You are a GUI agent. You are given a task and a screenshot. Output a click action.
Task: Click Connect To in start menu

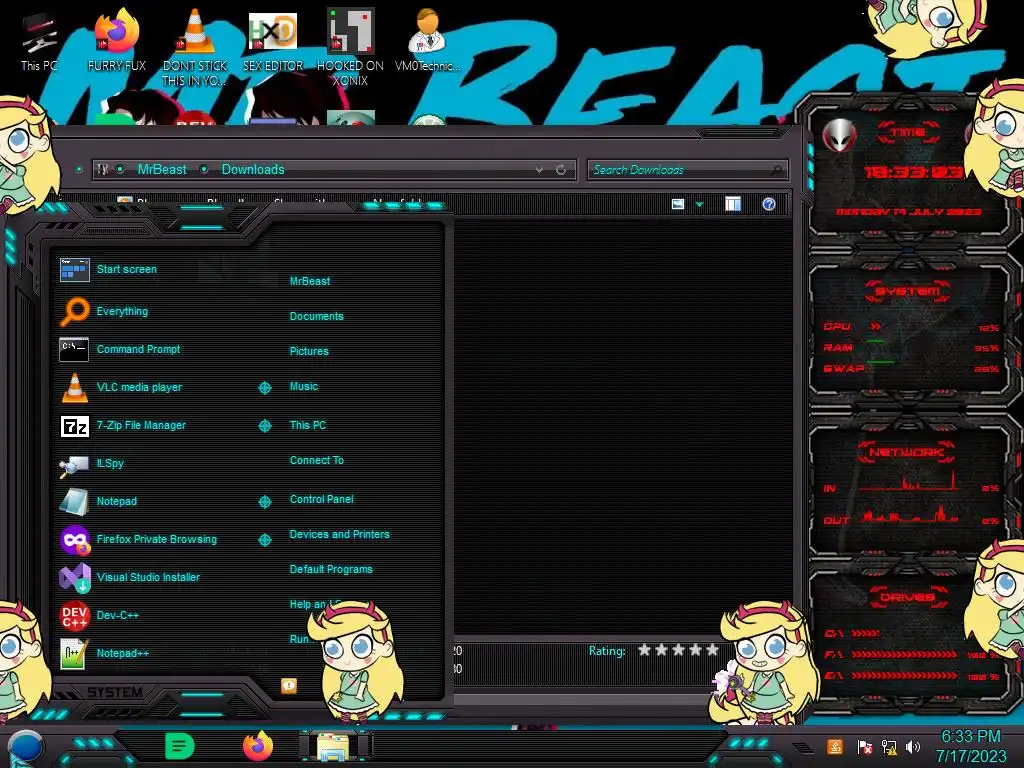(316, 460)
